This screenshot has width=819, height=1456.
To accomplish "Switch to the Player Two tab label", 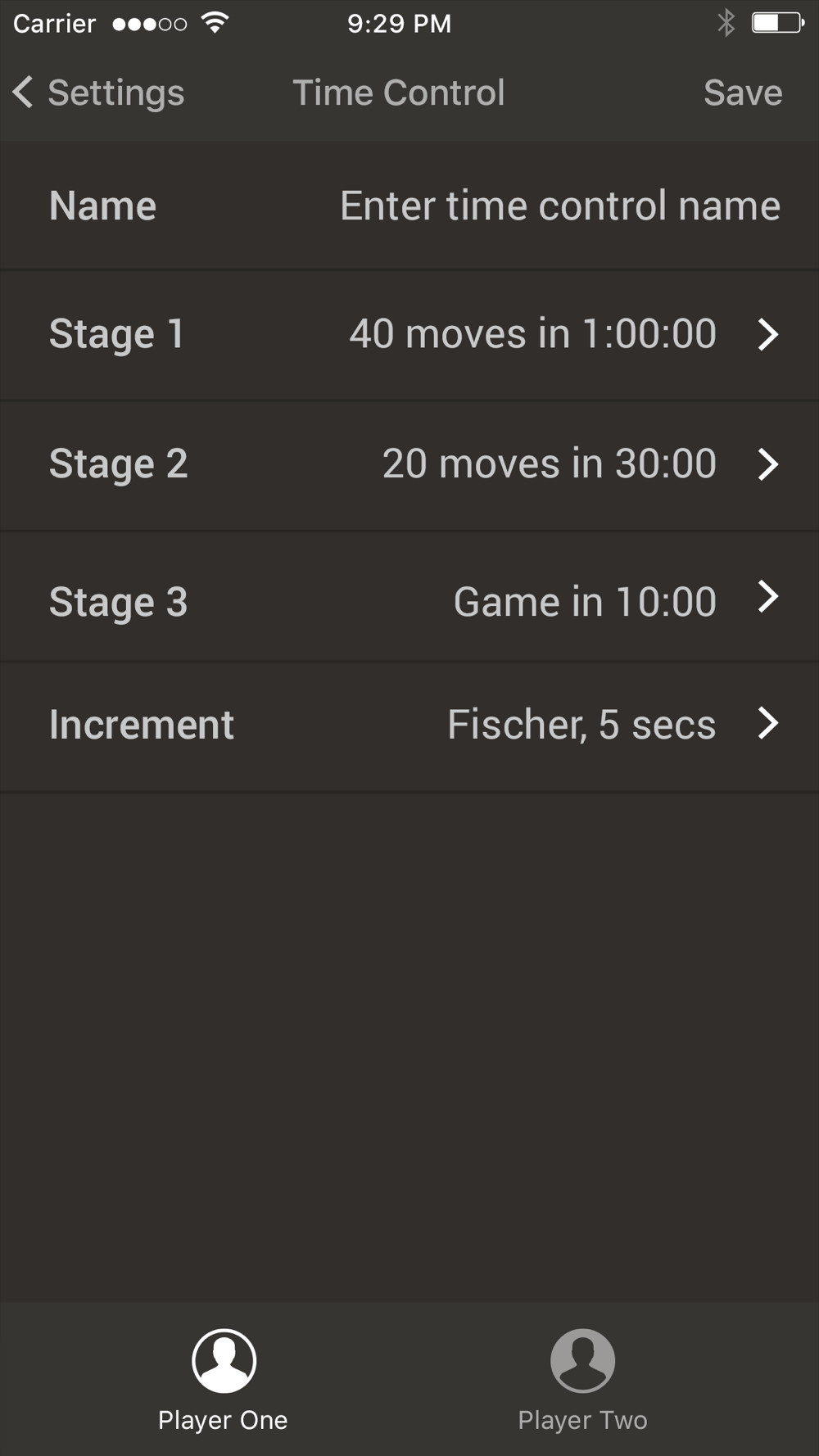I will [x=582, y=1420].
